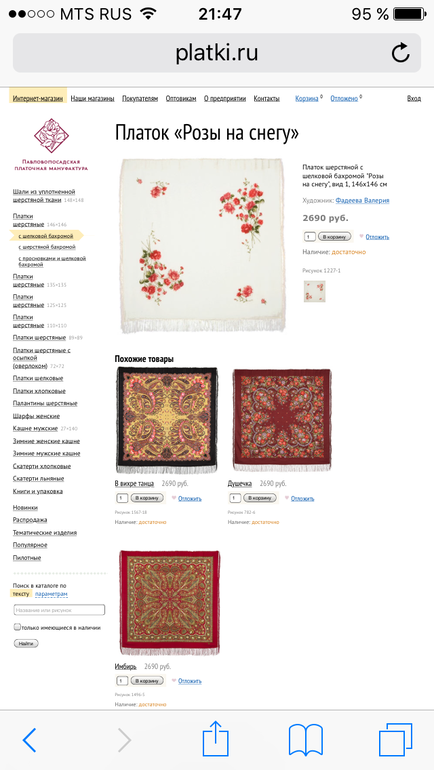Click the small design 1227-1 thumbnail
The width and height of the screenshot is (434, 770).
point(314,291)
